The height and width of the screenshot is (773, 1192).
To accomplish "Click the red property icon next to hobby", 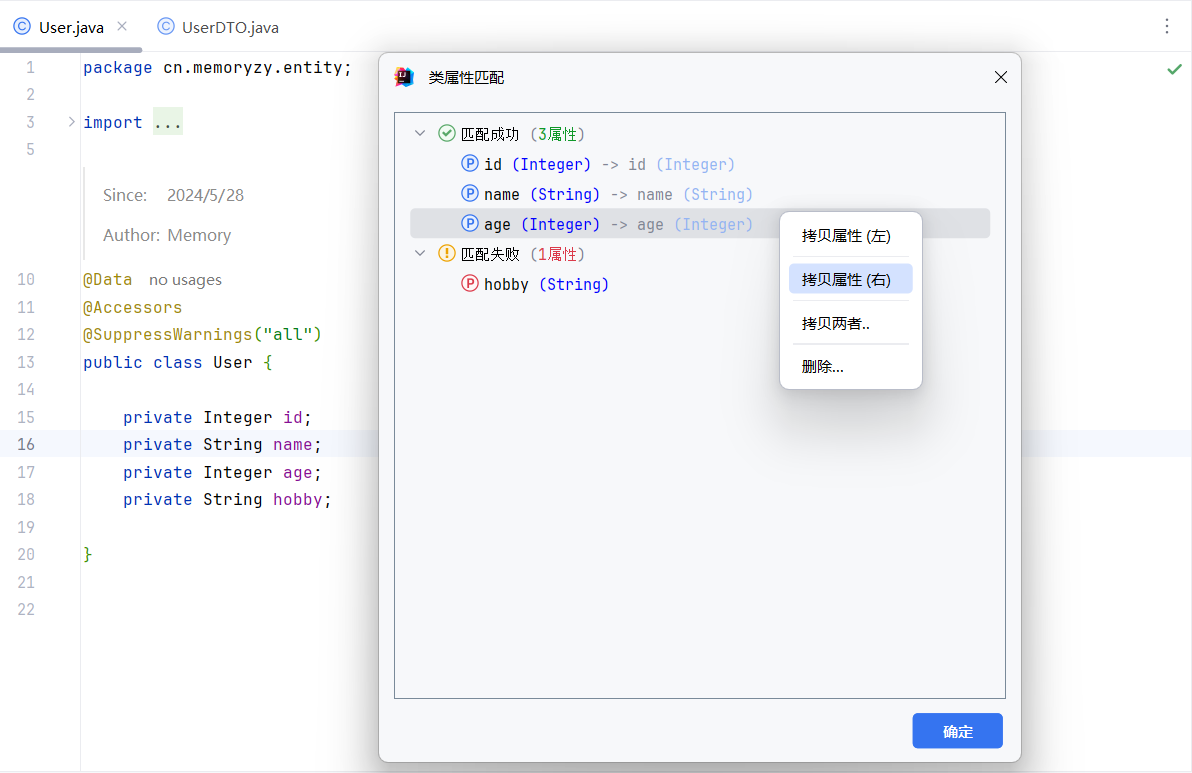I will [470, 284].
